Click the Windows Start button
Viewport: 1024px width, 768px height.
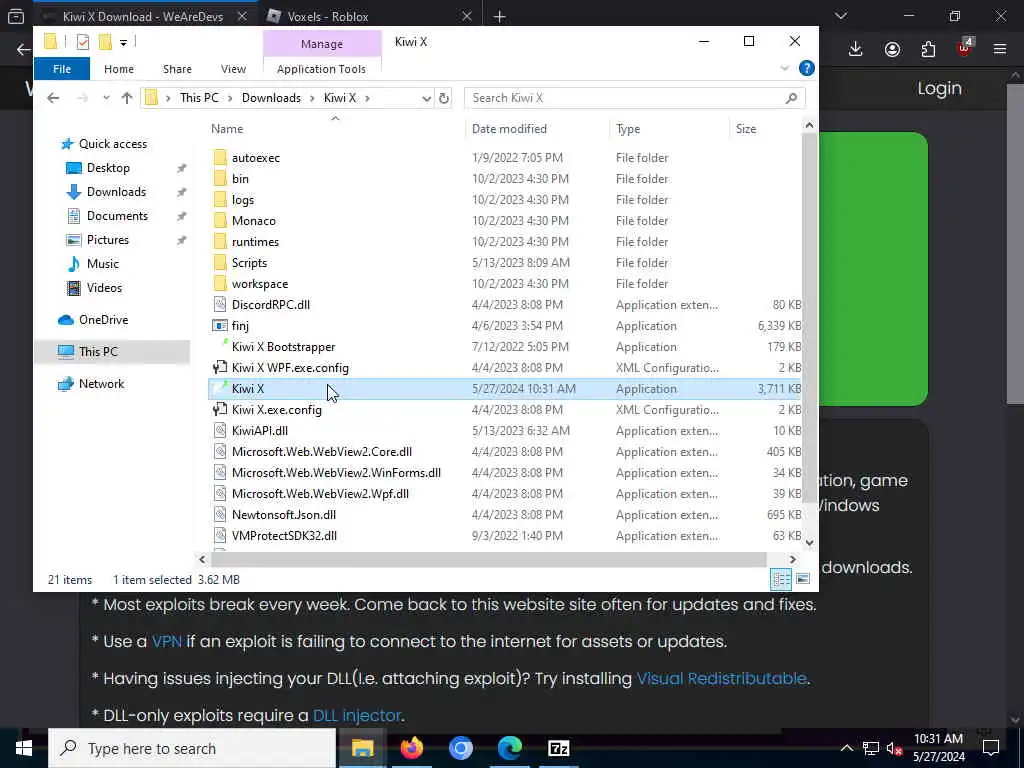(24, 748)
